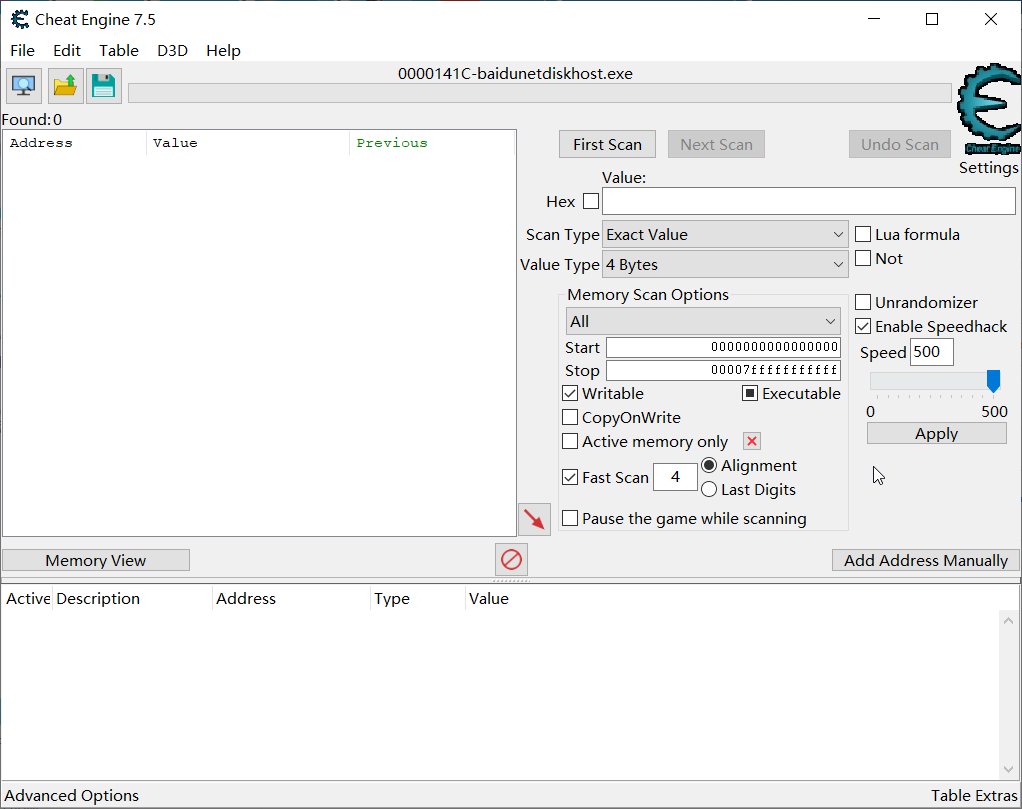Focus the scan Value input field
This screenshot has width=1022, height=809.
coord(809,201)
